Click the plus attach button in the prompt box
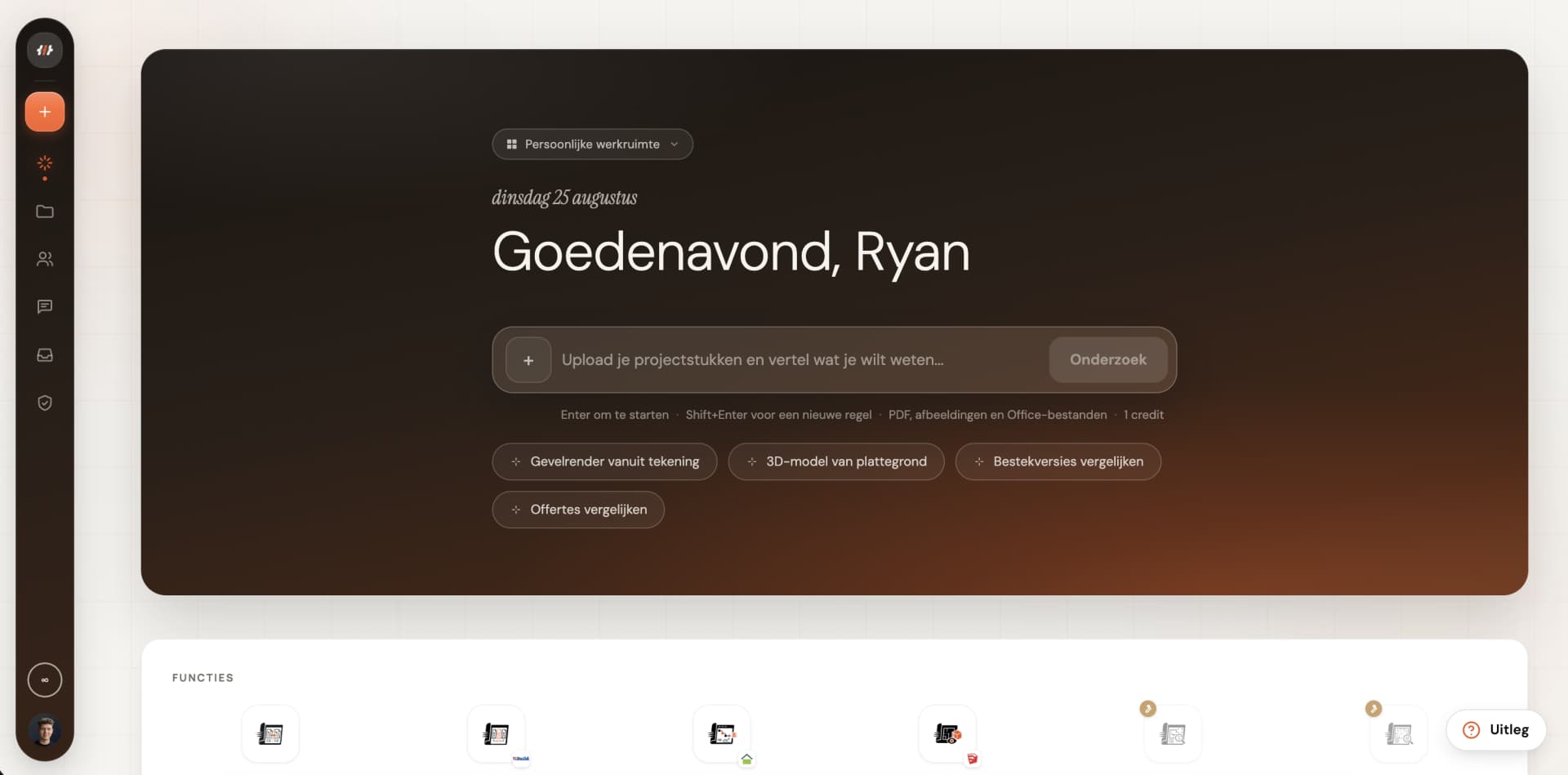This screenshot has height=775, width=1568. [x=528, y=360]
